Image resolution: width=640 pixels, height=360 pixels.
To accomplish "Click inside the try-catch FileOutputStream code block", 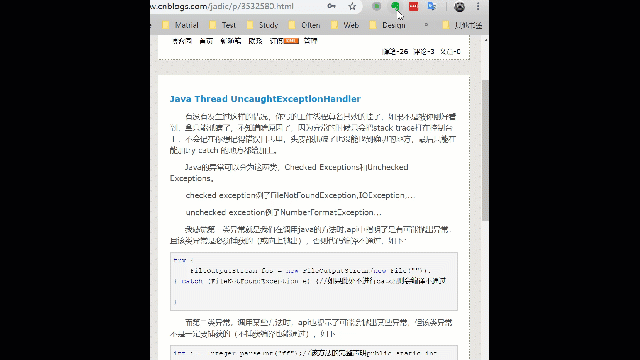I will pyautogui.click(x=313, y=281).
